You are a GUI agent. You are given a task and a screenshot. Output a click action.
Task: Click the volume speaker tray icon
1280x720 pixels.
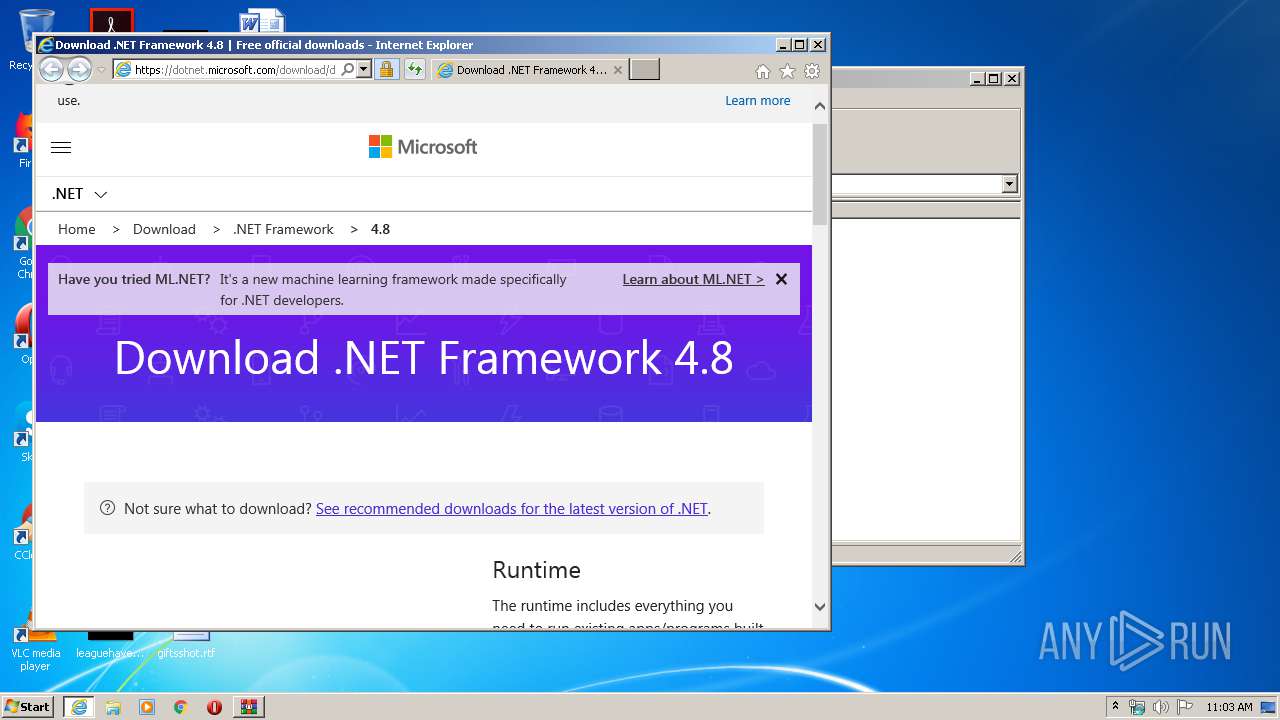click(x=1160, y=707)
